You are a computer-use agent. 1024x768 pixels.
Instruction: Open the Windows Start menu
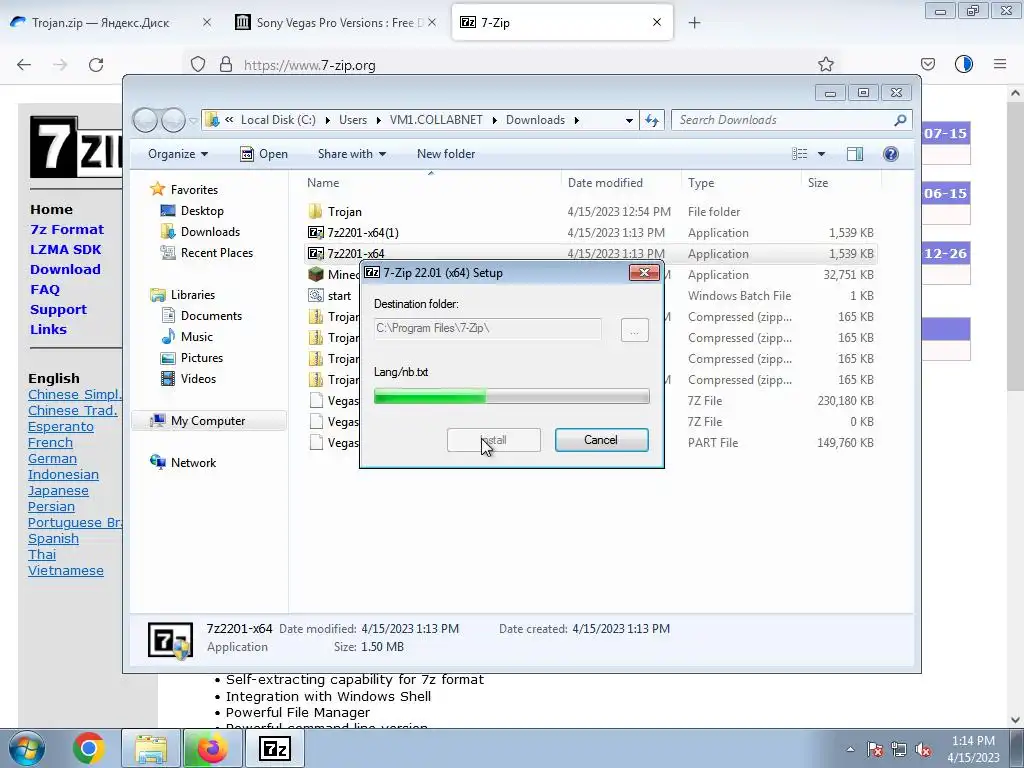(25, 748)
